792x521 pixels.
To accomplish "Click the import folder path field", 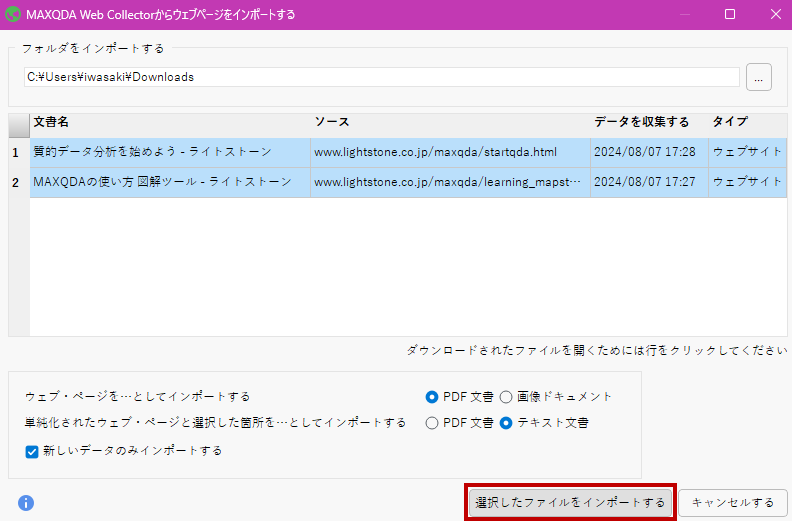I will point(381,77).
